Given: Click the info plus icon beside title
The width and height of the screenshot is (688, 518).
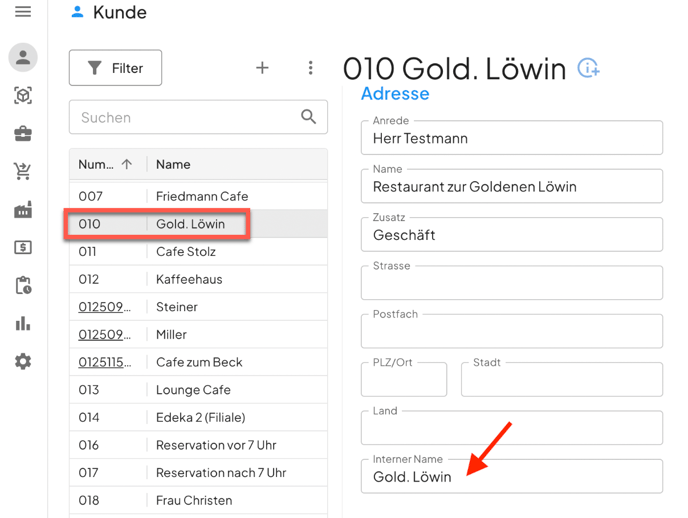Looking at the screenshot, I should tap(589, 68).
